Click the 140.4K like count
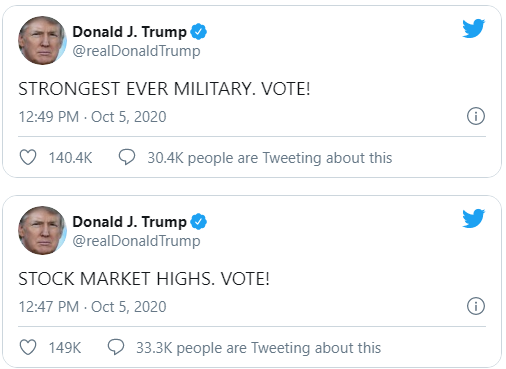The image size is (506, 369). click(70, 158)
